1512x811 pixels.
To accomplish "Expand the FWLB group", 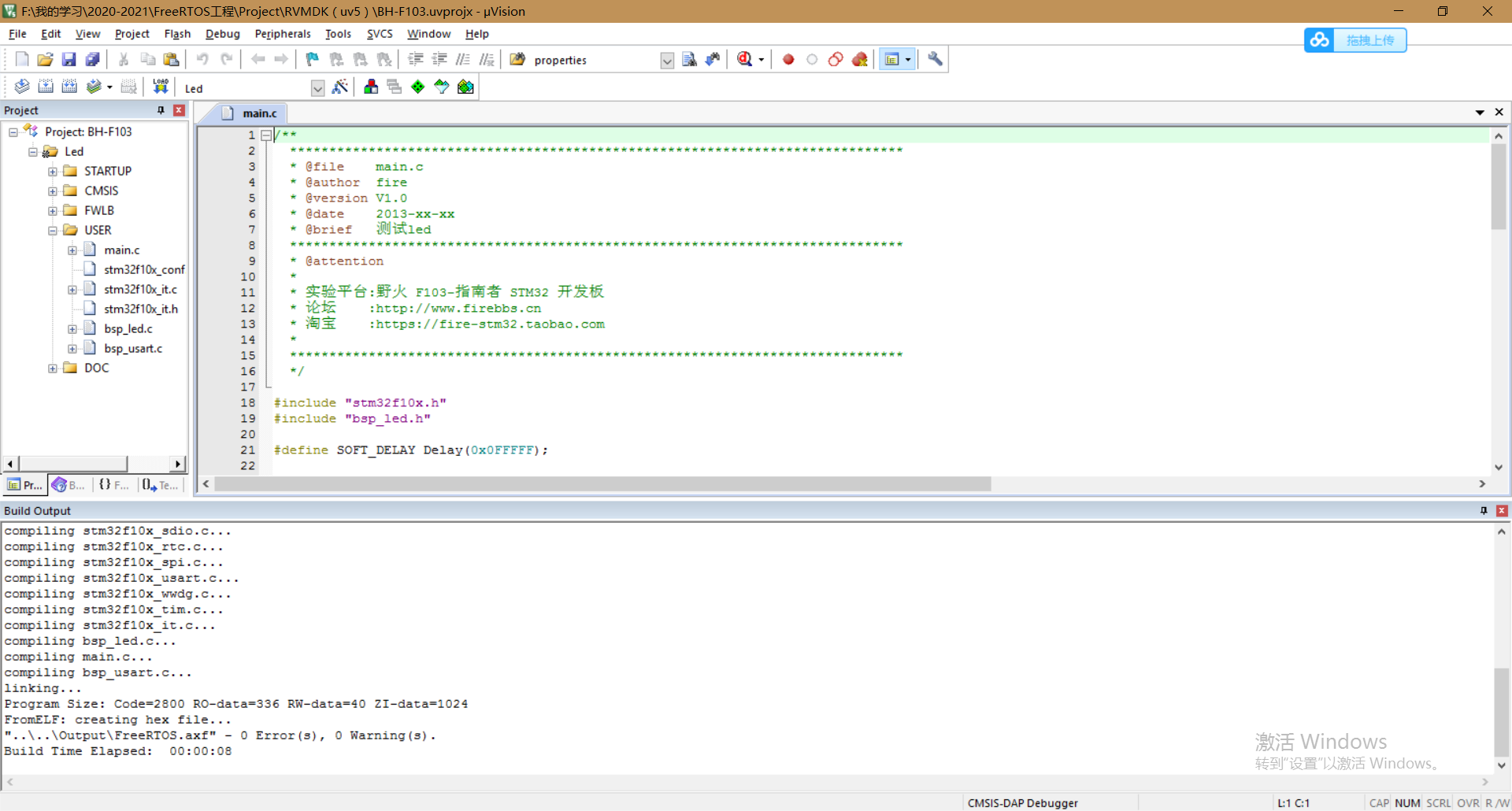I will (53, 210).
